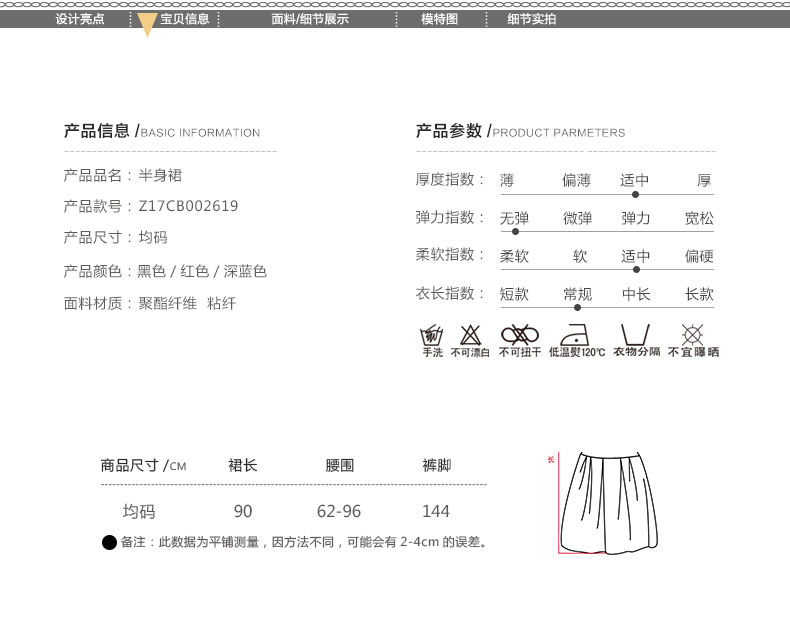Click 长款 on the length scale

pos(699,294)
